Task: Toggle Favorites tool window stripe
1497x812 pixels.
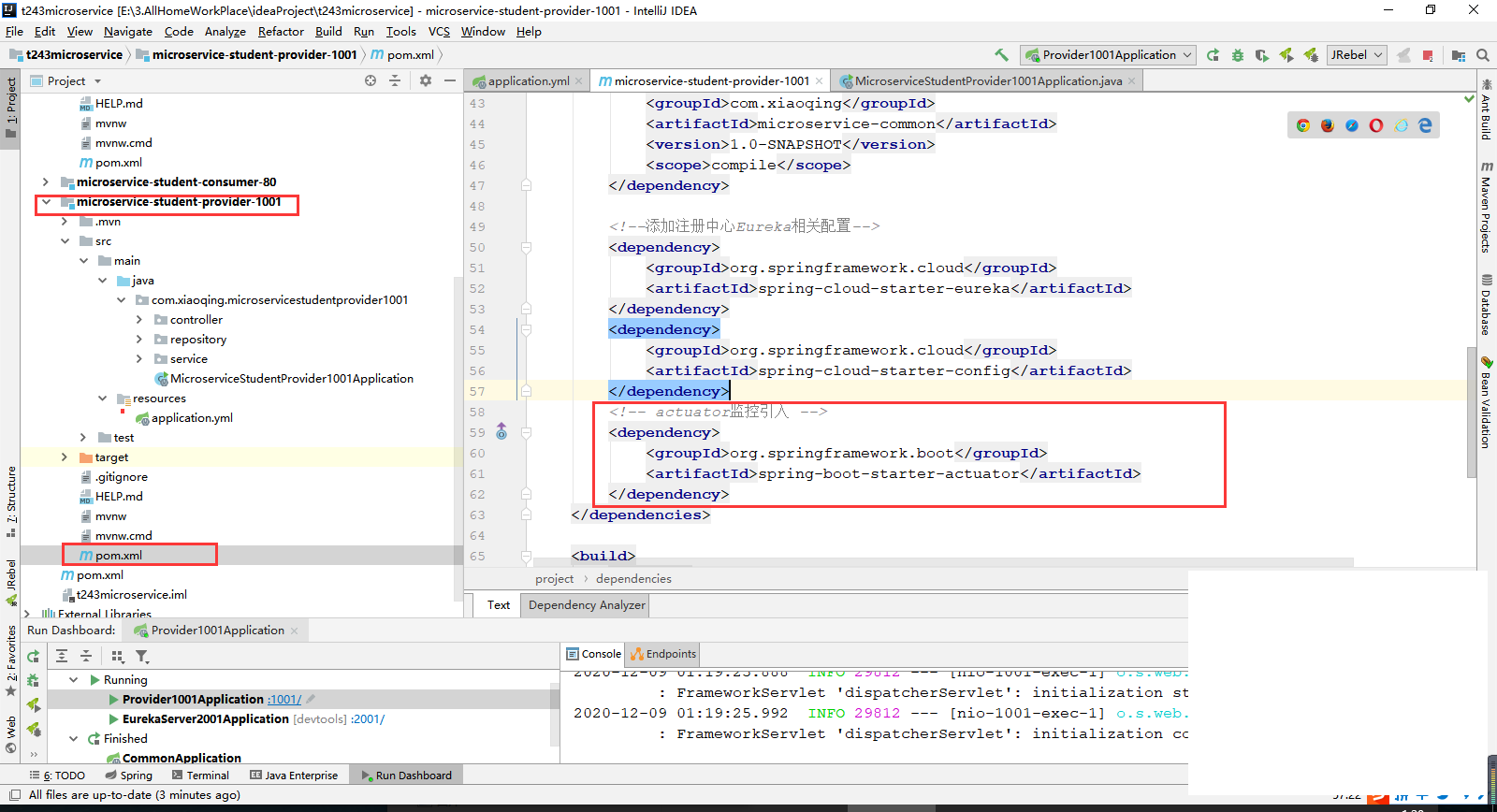Action: [10, 661]
